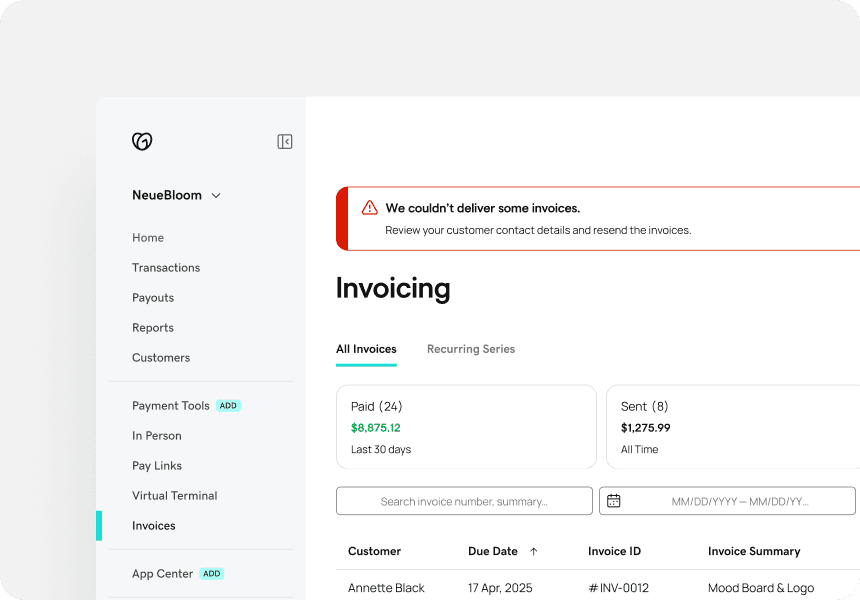Select Payment Tools in sidebar

click(x=171, y=406)
